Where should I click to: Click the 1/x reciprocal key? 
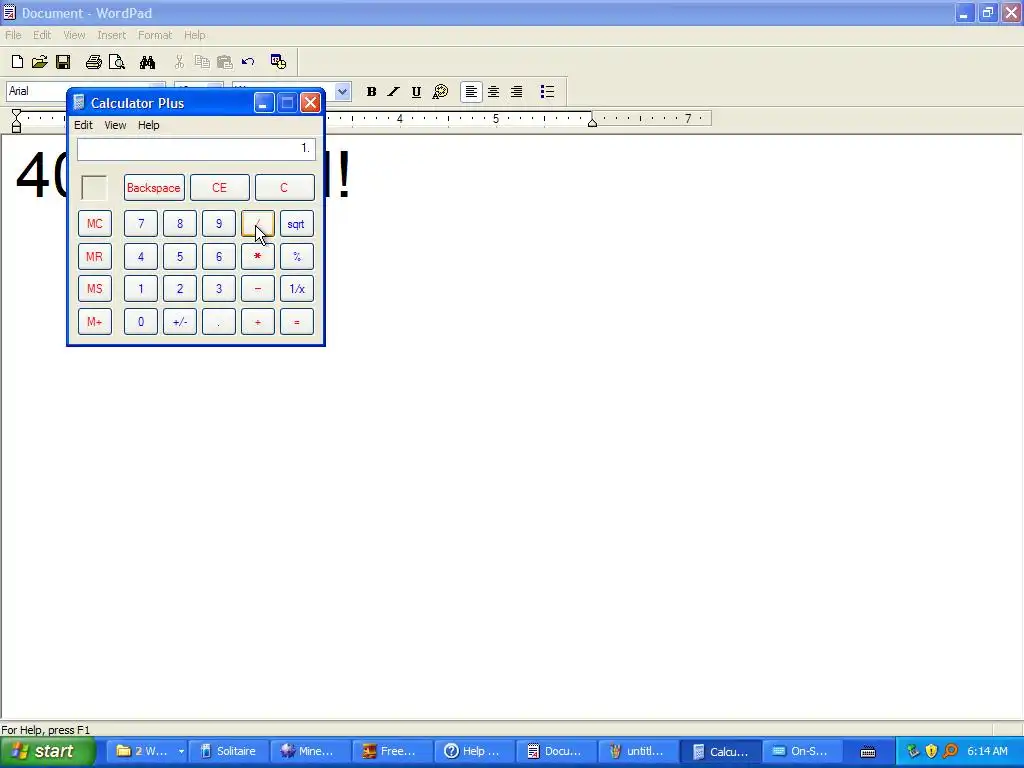click(296, 289)
